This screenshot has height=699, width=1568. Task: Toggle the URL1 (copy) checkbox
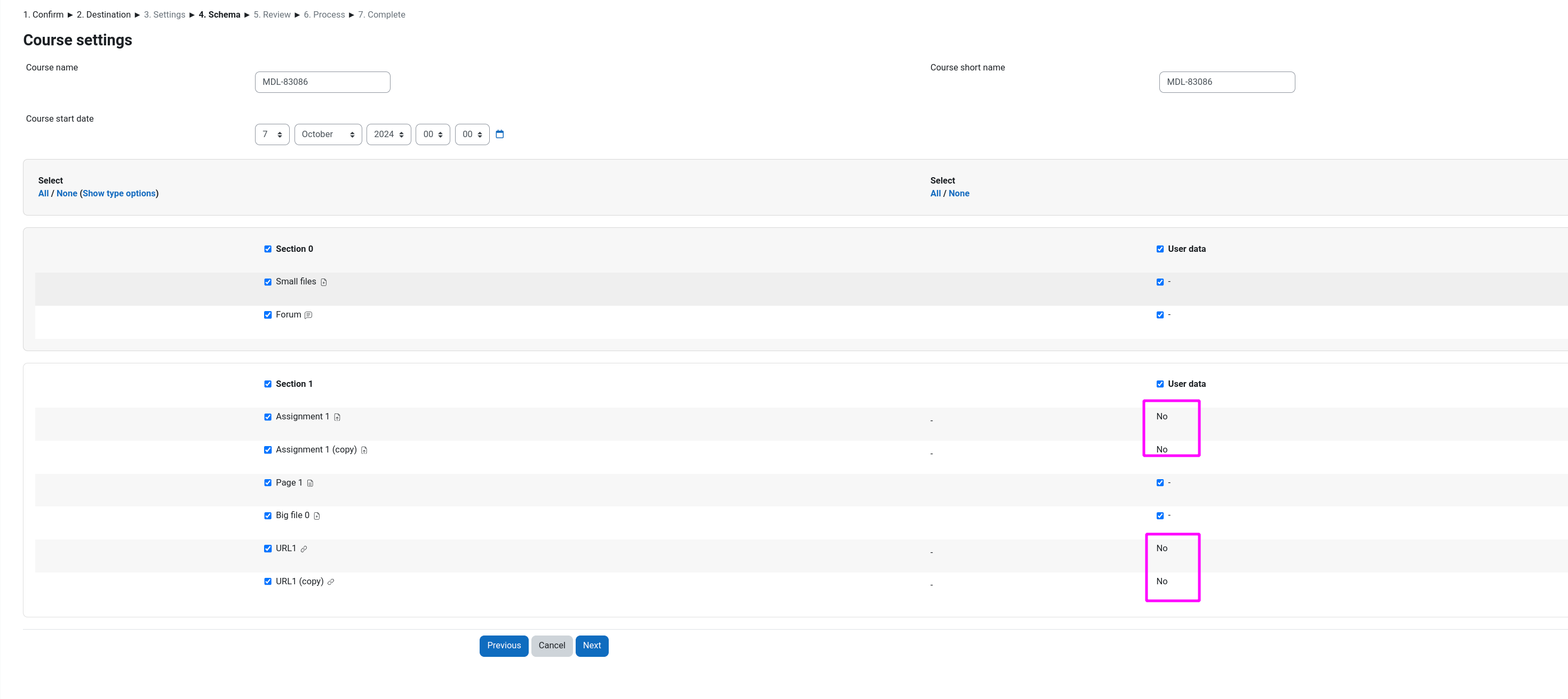pos(268,582)
